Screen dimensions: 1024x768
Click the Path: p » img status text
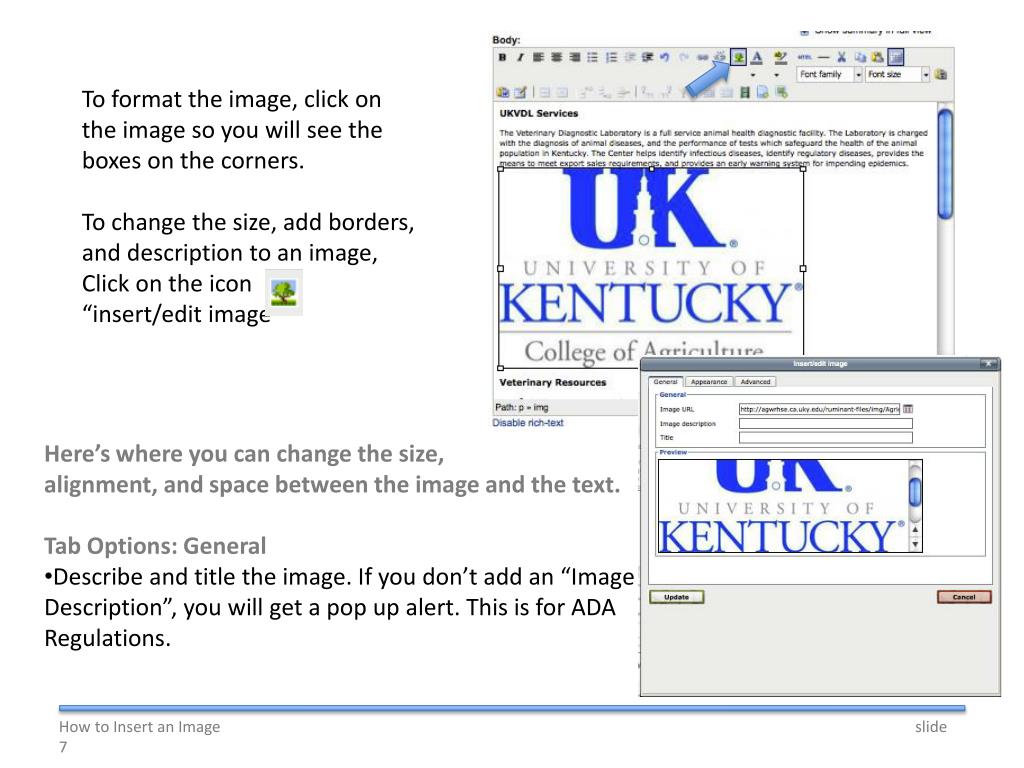pos(522,407)
